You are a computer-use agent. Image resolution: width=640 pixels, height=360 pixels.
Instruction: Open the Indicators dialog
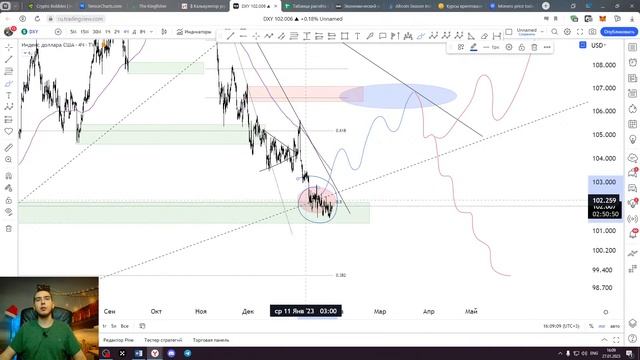tap(194, 32)
